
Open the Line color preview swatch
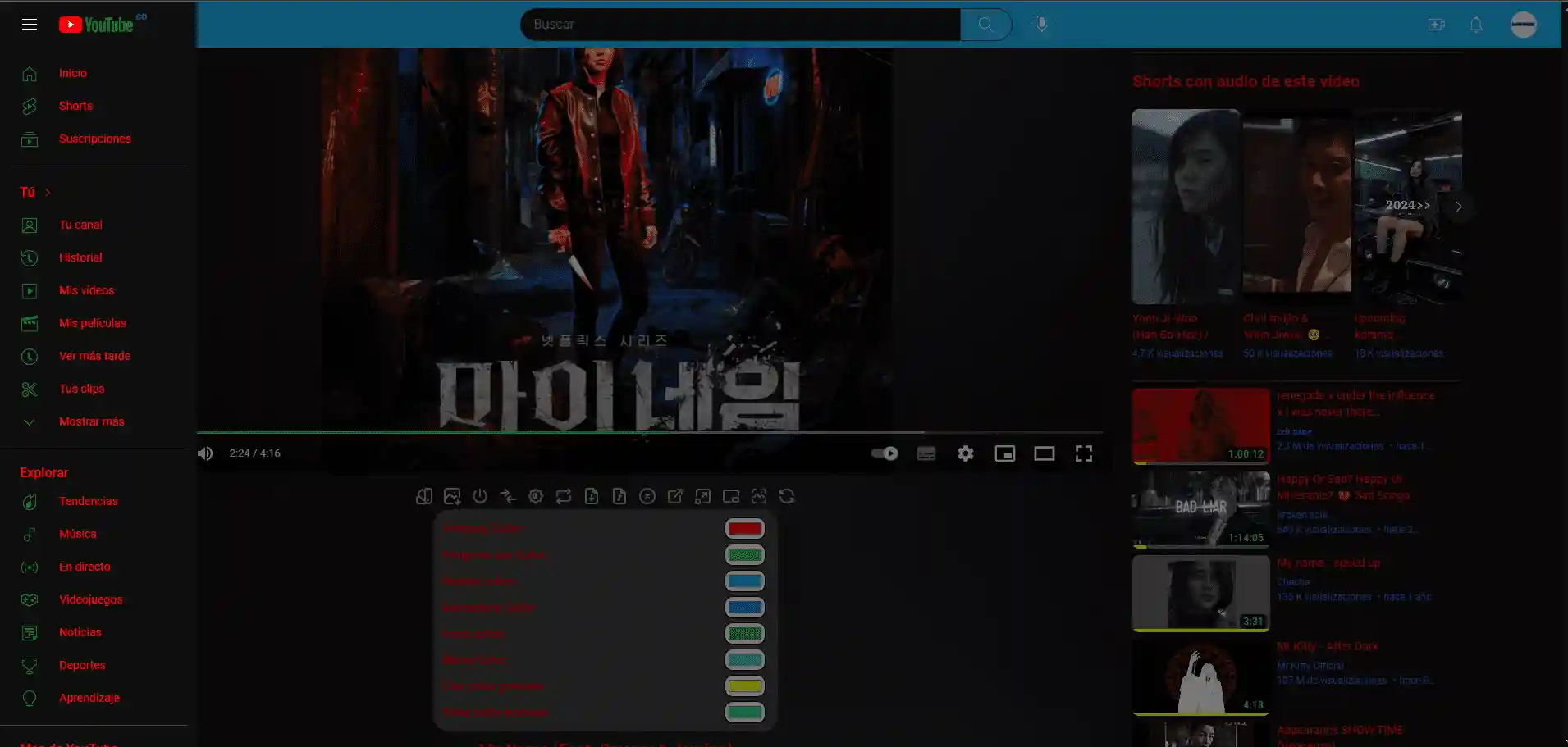pyautogui.click(x=745, y=686)
